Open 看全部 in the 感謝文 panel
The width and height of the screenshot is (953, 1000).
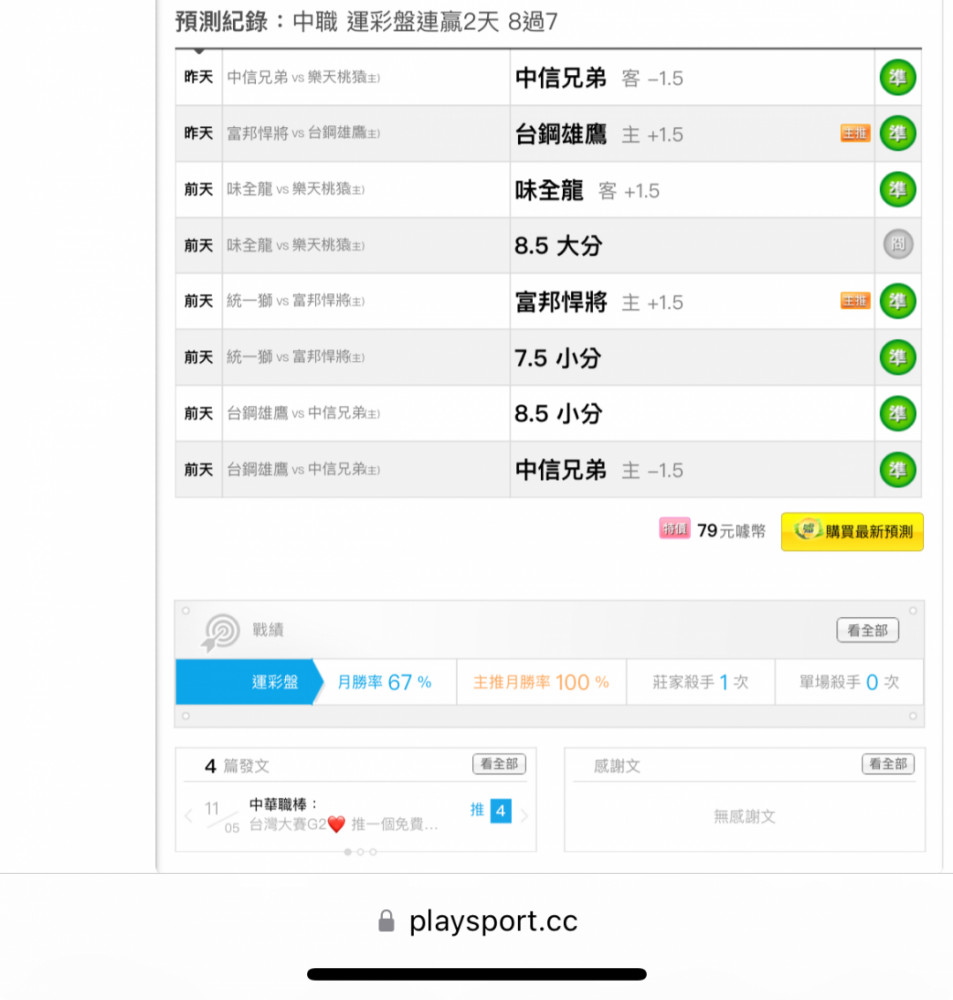tap(888, 763)
